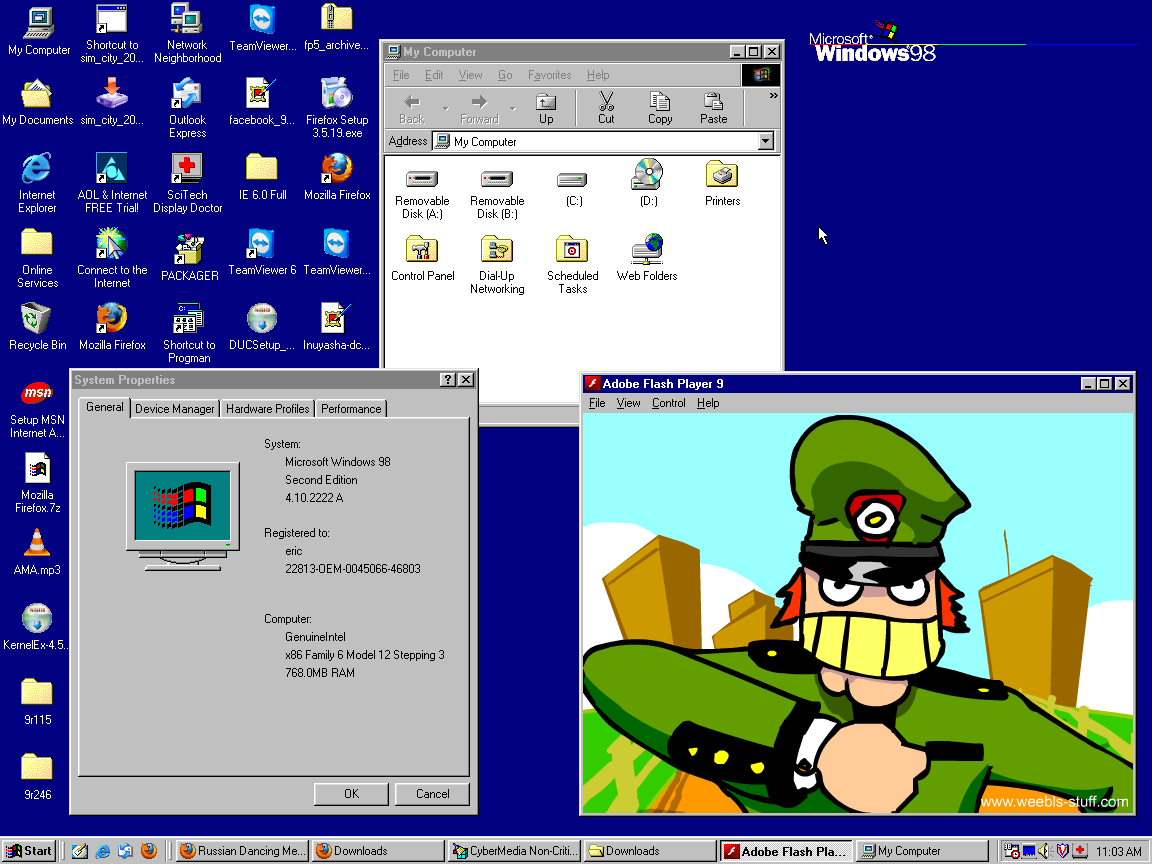Select the (D:) CD-ROM drive icon

click(x=648, y=182)
